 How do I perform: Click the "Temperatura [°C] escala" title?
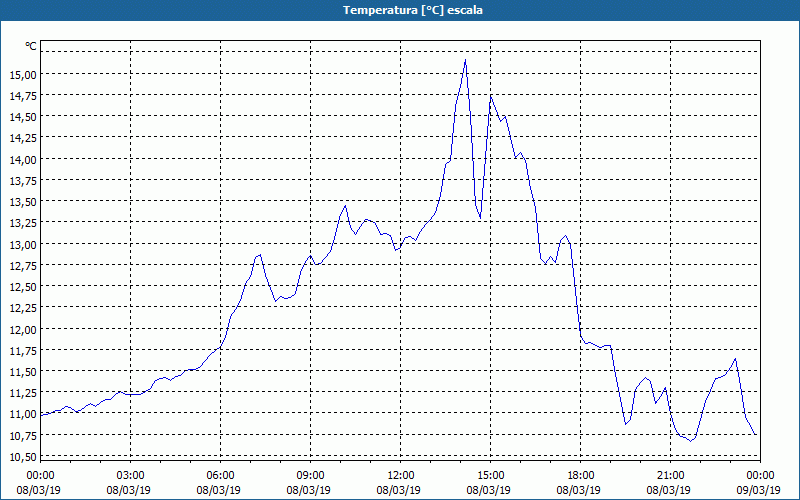click(412, 10)
